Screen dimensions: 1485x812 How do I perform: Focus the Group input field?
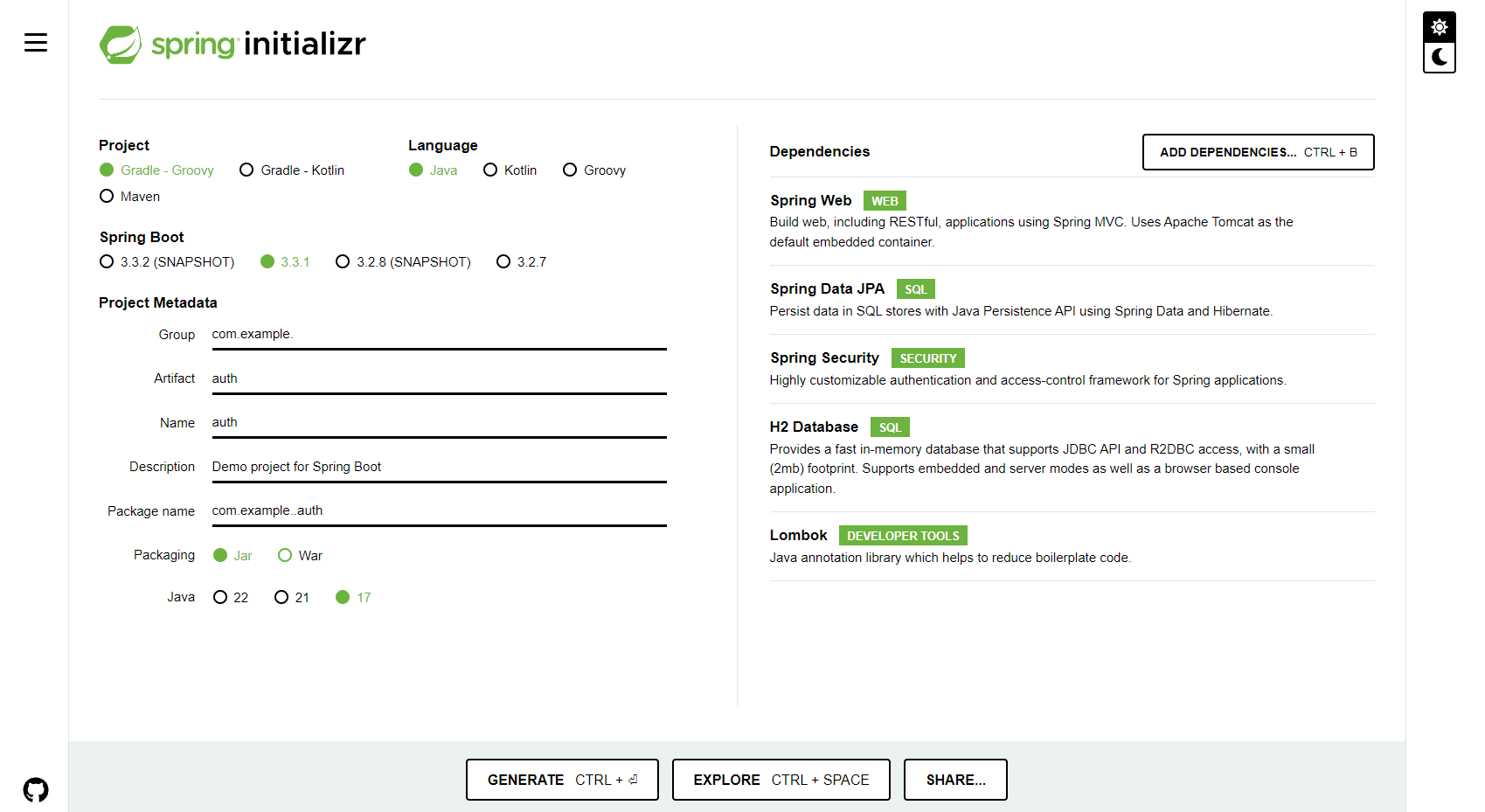(x=439, y=335)
